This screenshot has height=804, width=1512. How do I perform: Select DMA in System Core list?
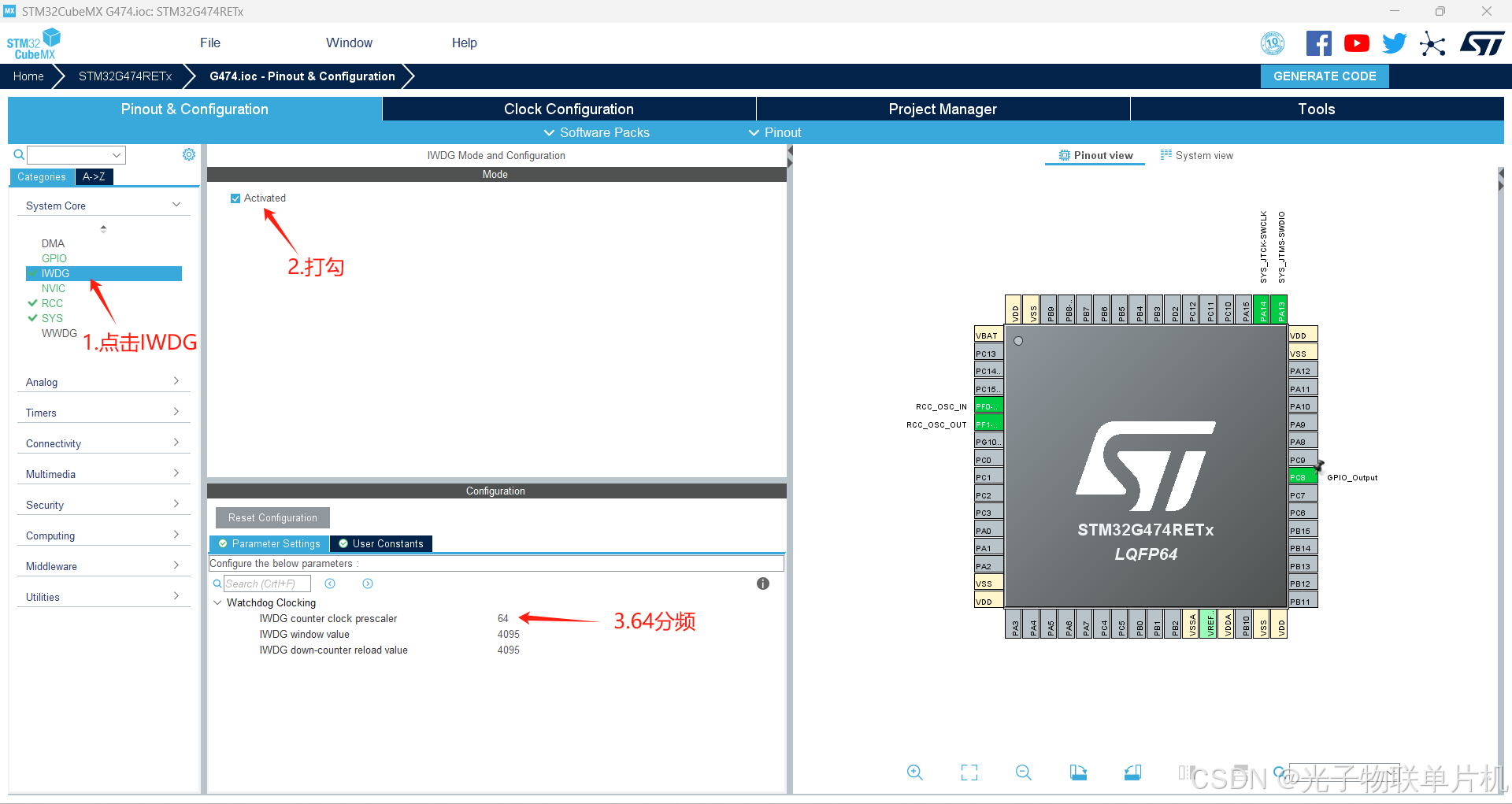coord(53,243)
